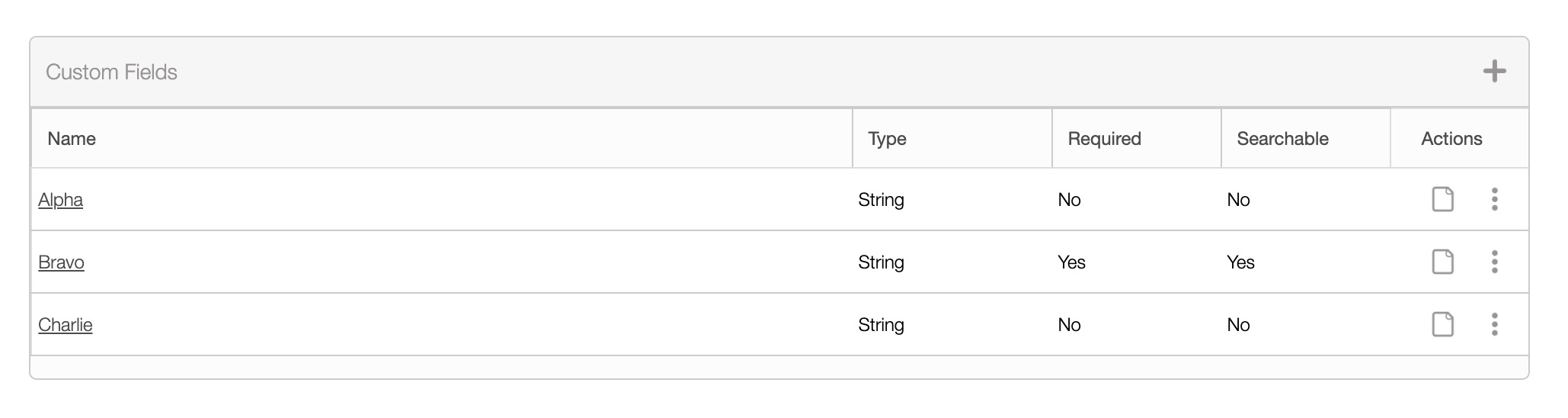Screen dimensions: 1568x418
Task: Open the Bravo custom field link
Action: pyautogui.click(x=61, y=262)
